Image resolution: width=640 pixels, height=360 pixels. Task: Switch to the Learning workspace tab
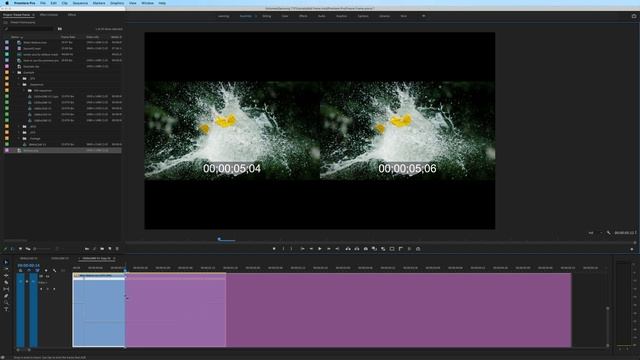223,16
